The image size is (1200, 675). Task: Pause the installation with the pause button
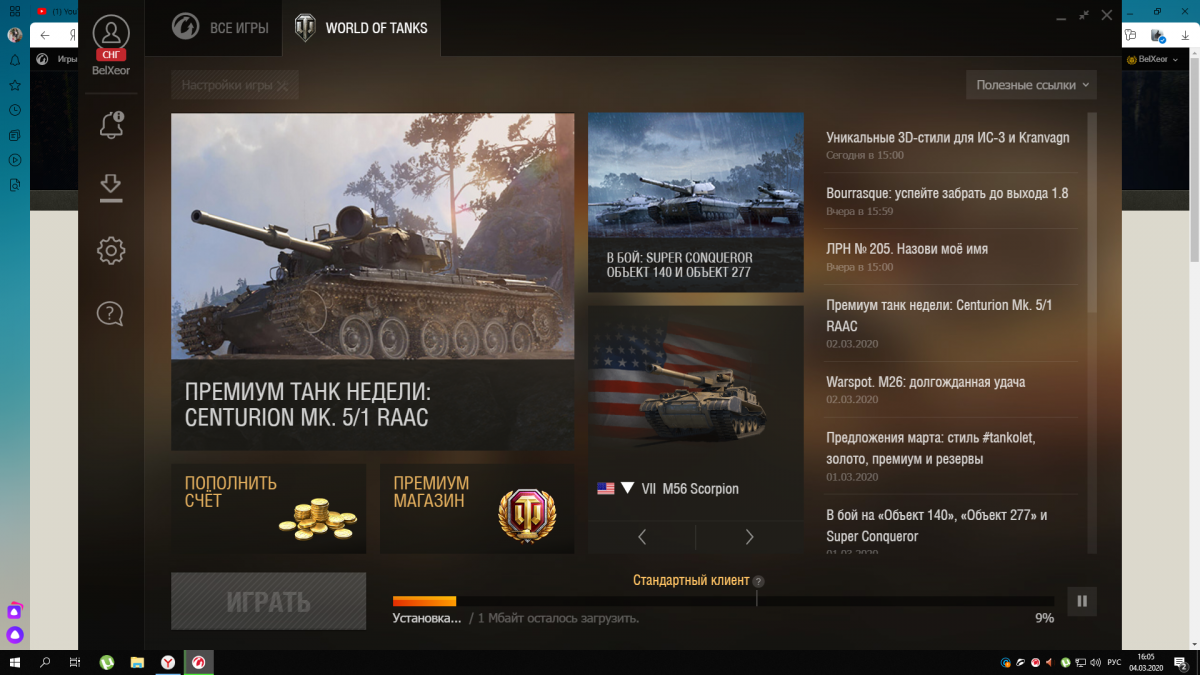pyautogui.click(x=1082, y=601)
